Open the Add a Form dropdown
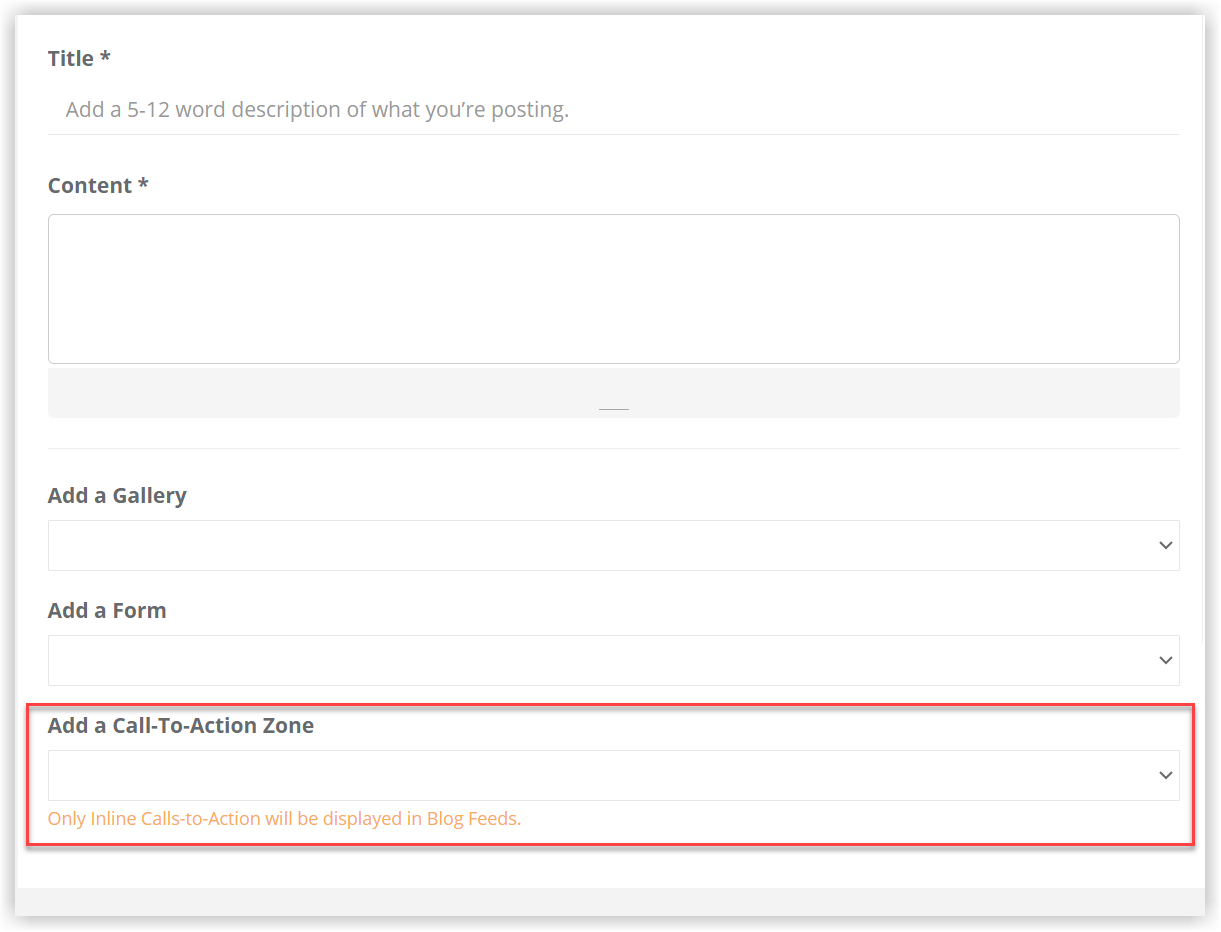The height and width of the screenshot is (932, 1221). [x=613, y=661]
